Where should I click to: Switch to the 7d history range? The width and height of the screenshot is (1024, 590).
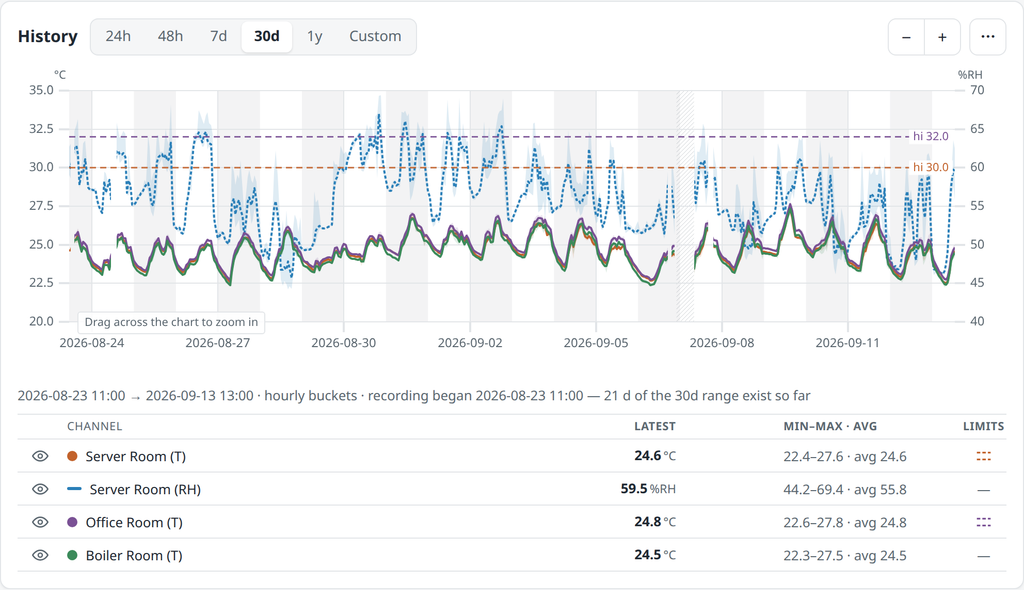tap(218, 36)
